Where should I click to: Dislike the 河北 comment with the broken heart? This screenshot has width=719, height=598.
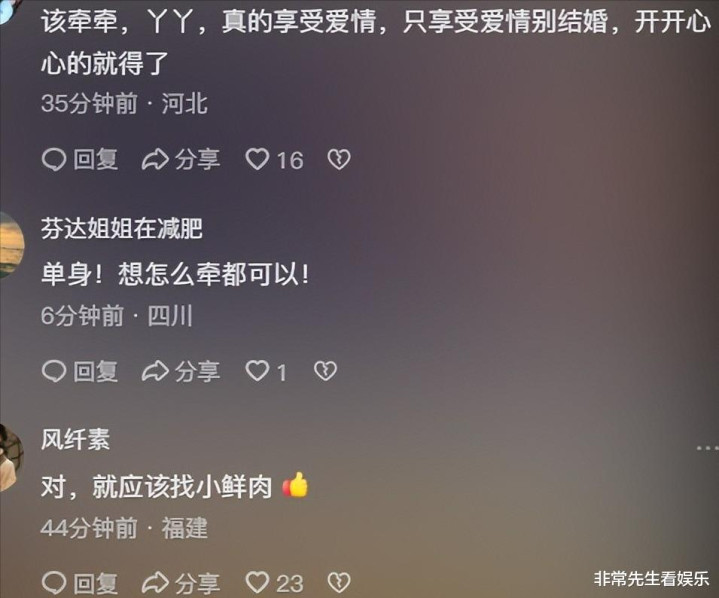pos(339,160)
